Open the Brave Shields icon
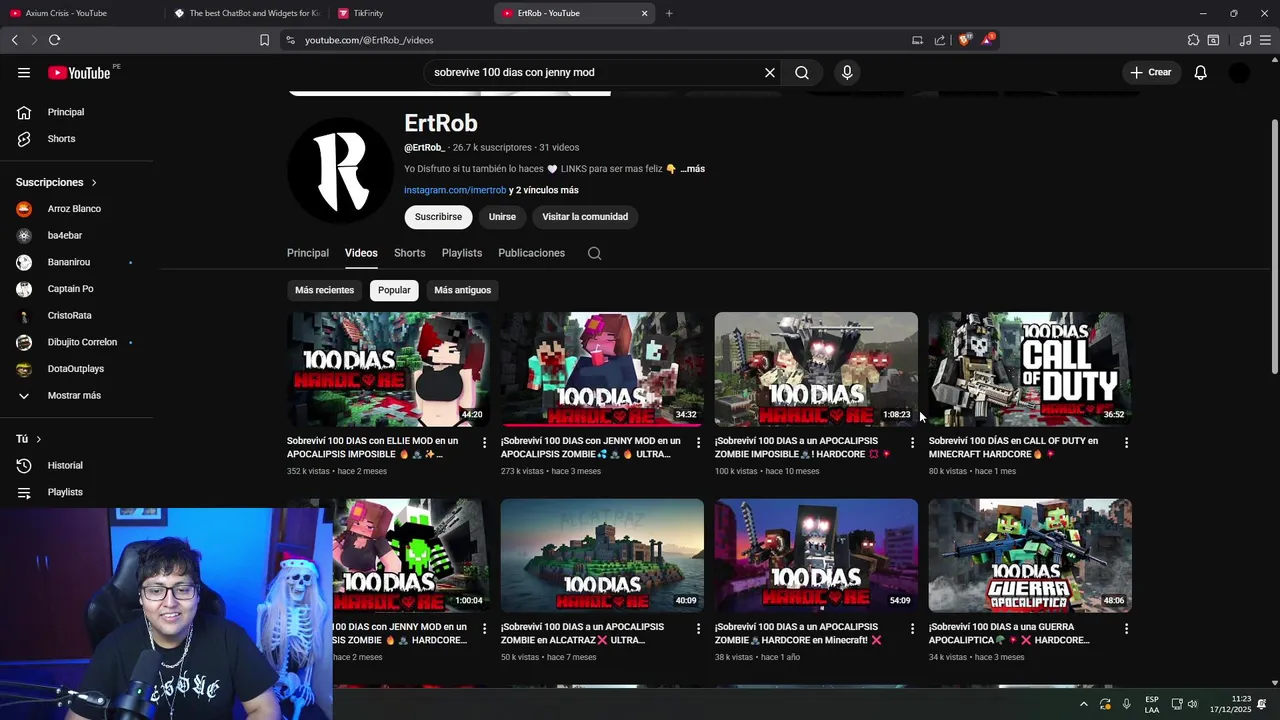The height and width of the screenshot is (720, 1280). (x=964, y=40)
